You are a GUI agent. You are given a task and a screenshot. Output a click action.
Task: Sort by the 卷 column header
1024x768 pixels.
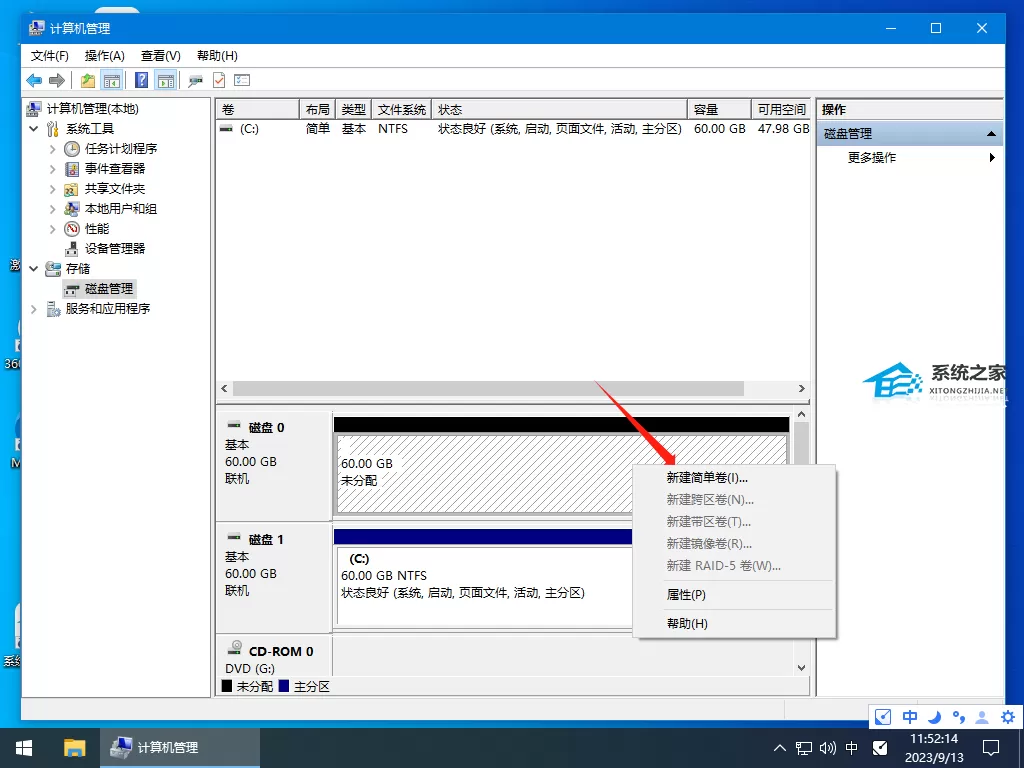point(258,109)
